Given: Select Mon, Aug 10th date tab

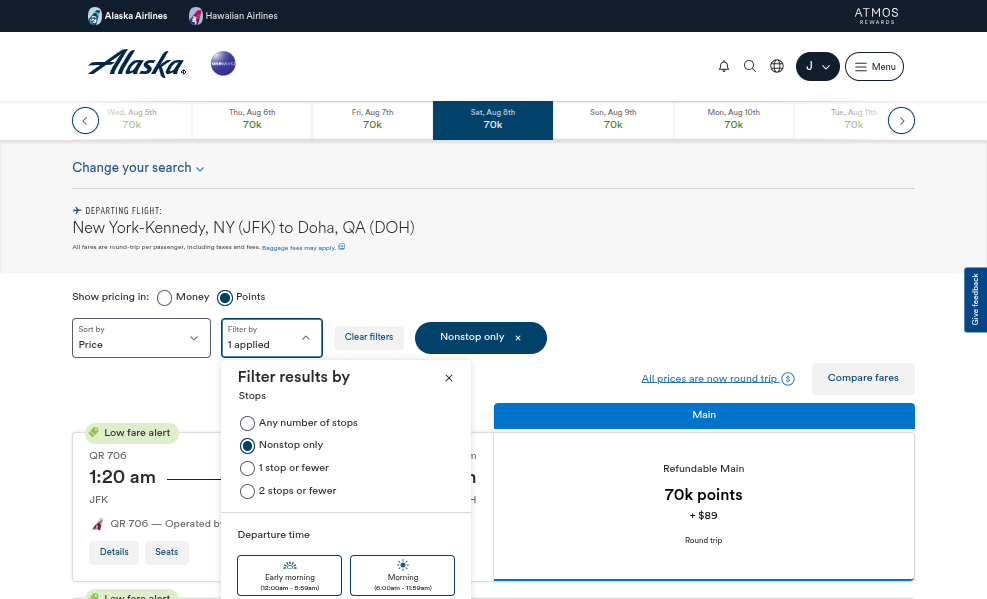Looking at the screenshot, I should tap(733, 120).
